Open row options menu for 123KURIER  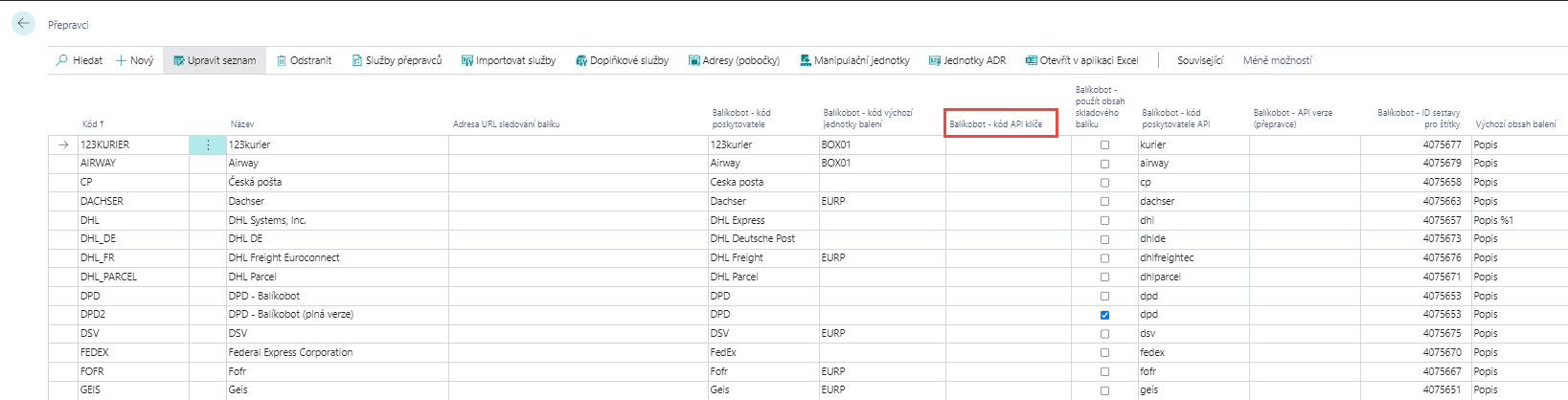208,145
